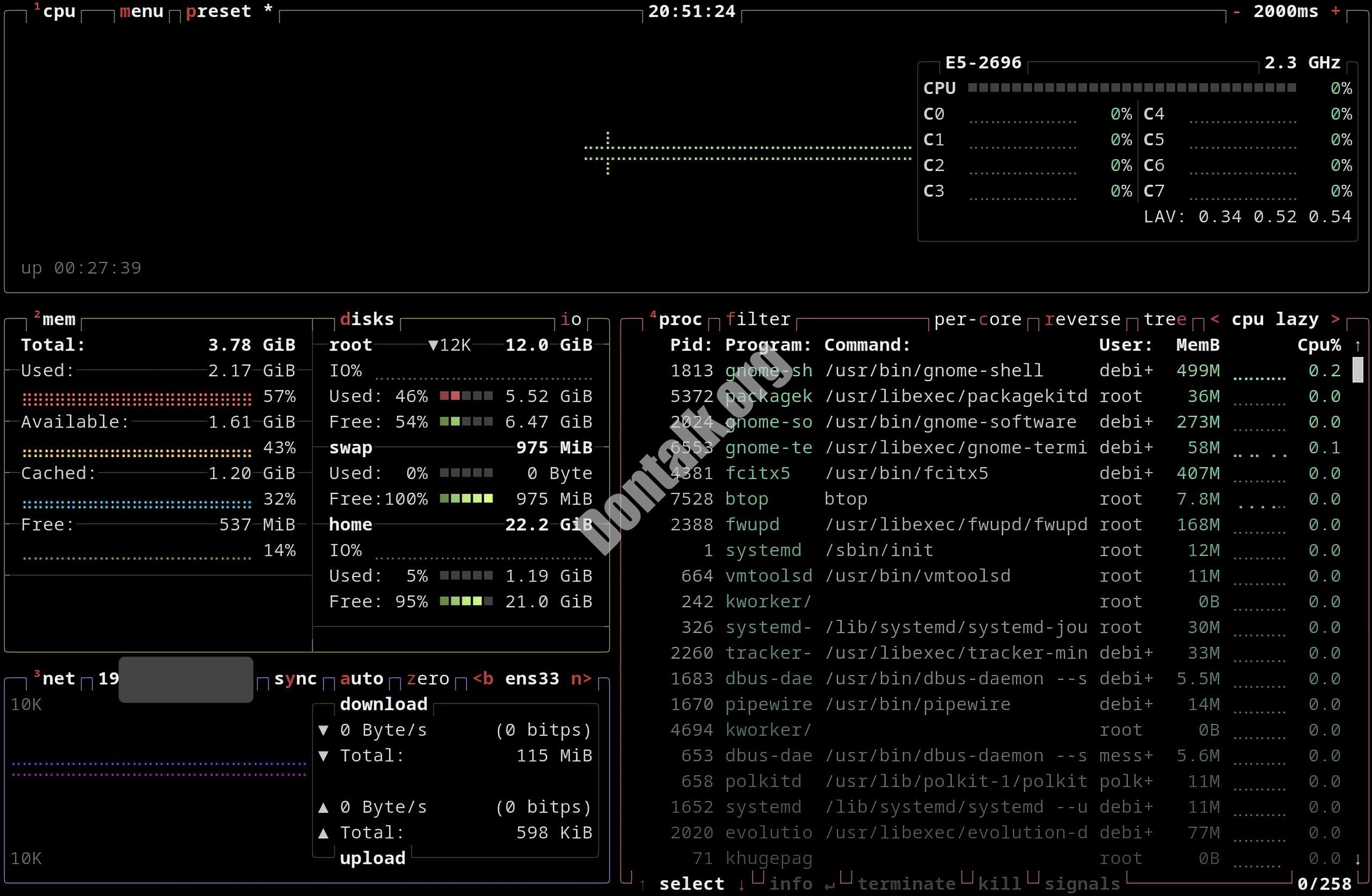Toggle per-core process CPU usage
This screenshot has width=1372, height=896.
pos(977,319)
